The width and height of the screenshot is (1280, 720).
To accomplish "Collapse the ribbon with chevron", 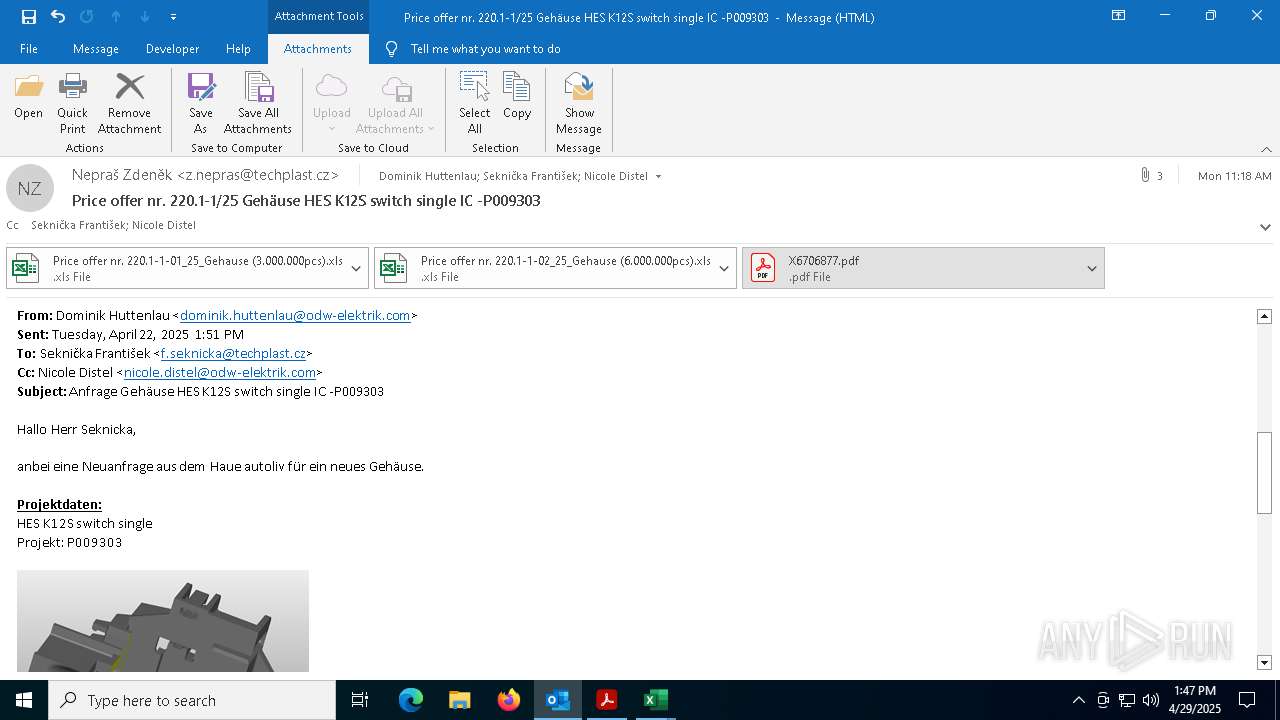I will click(1266, 149).
